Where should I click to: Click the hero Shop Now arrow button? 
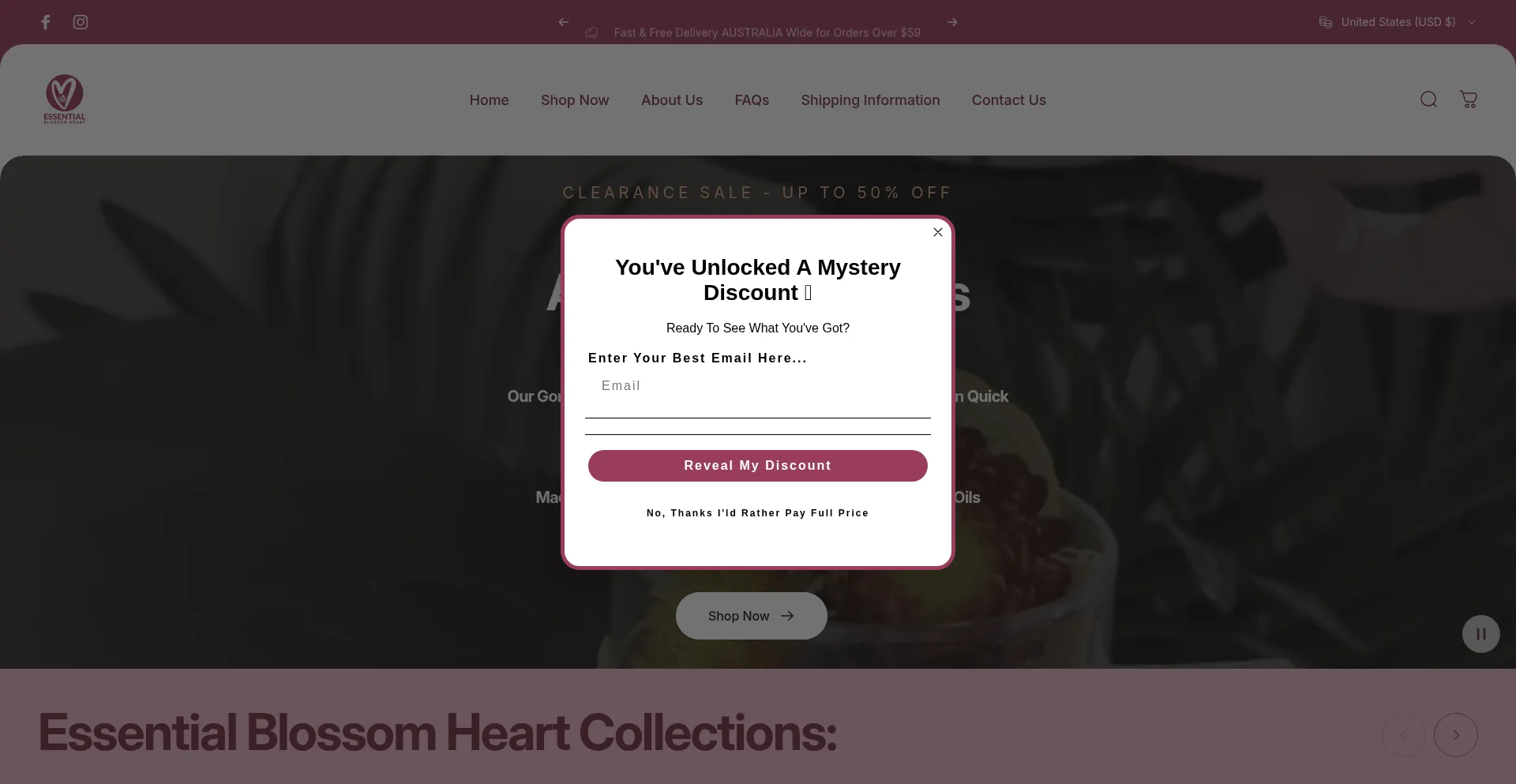[752, 616]
